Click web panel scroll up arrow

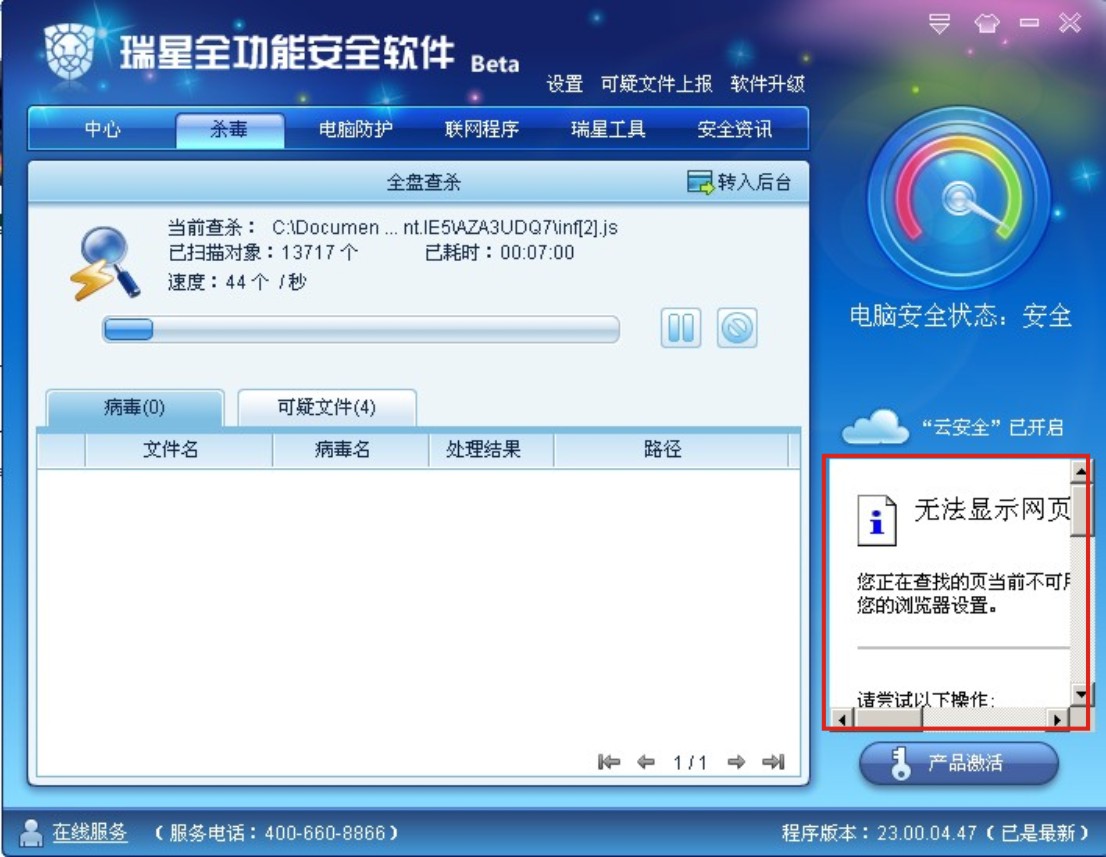[1080, 470]
